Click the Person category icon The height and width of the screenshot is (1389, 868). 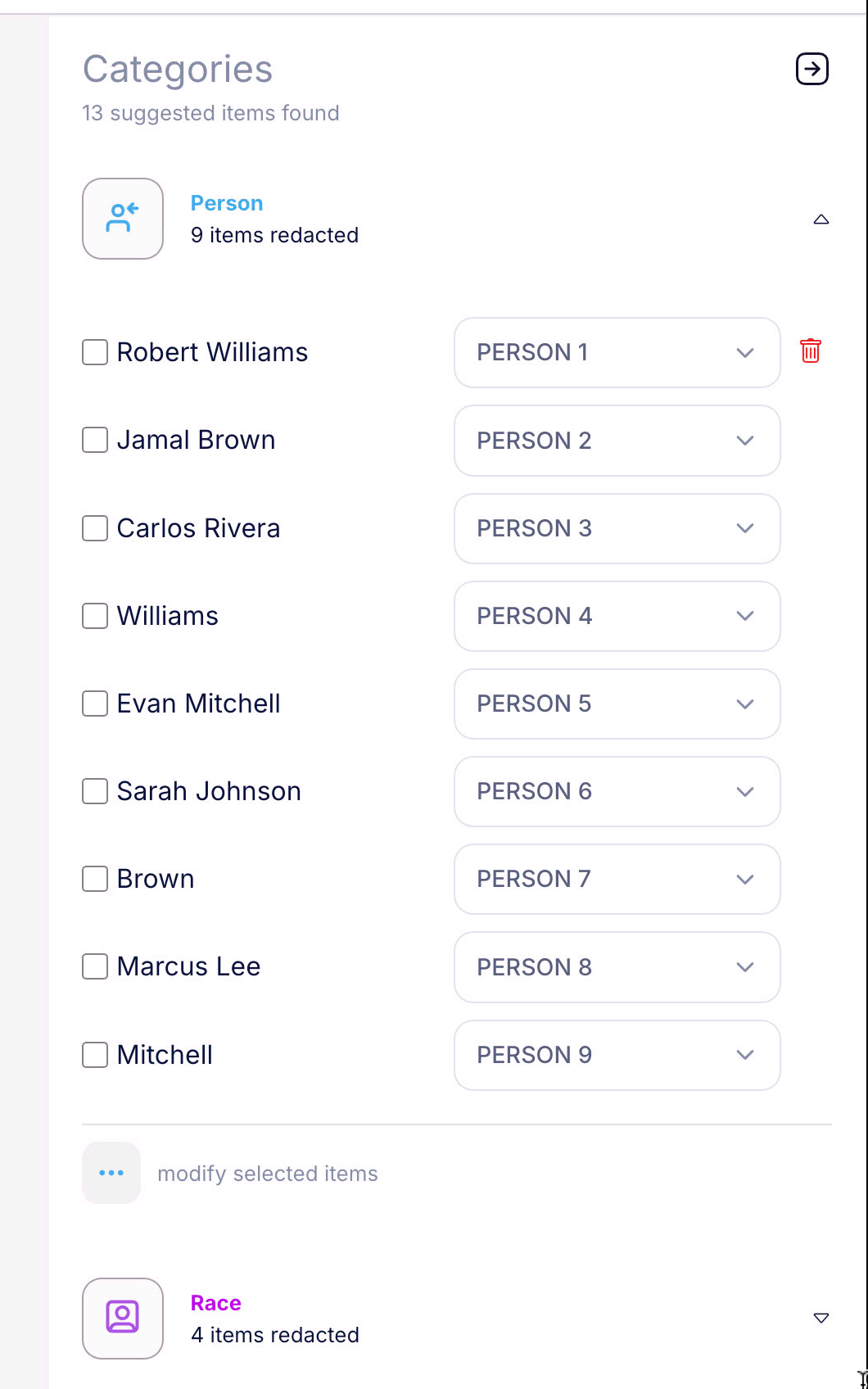click(x=123, y=219)
